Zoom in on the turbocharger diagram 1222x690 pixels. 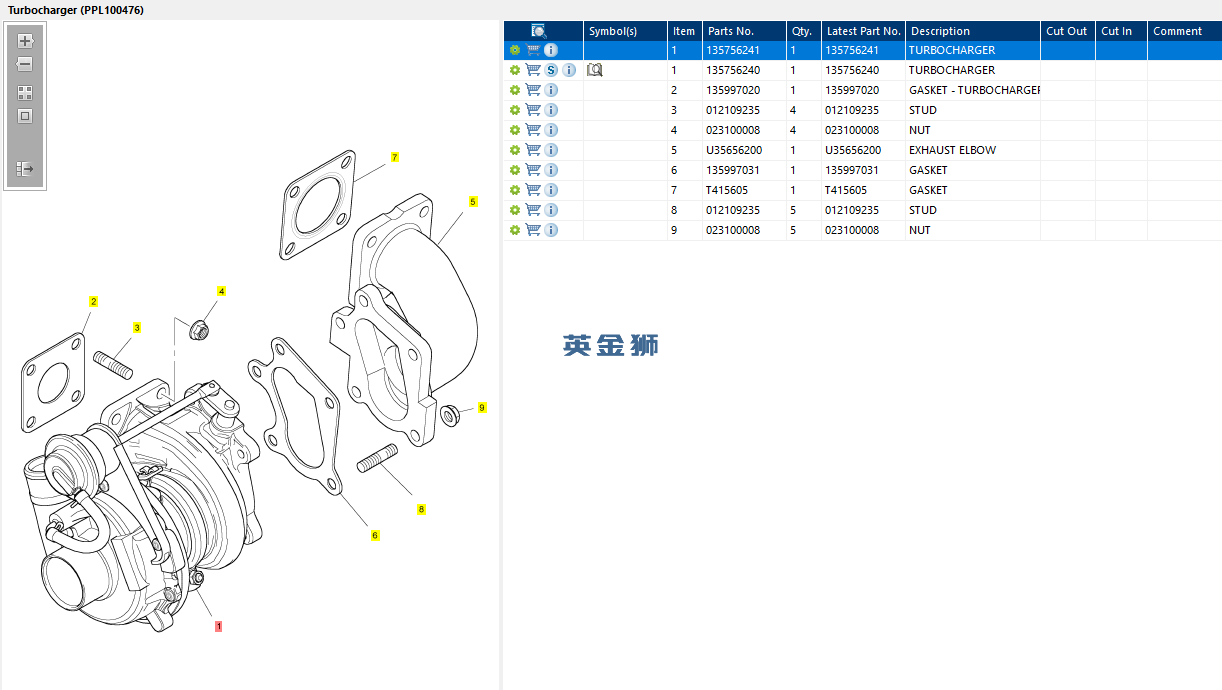click(25, 41)
